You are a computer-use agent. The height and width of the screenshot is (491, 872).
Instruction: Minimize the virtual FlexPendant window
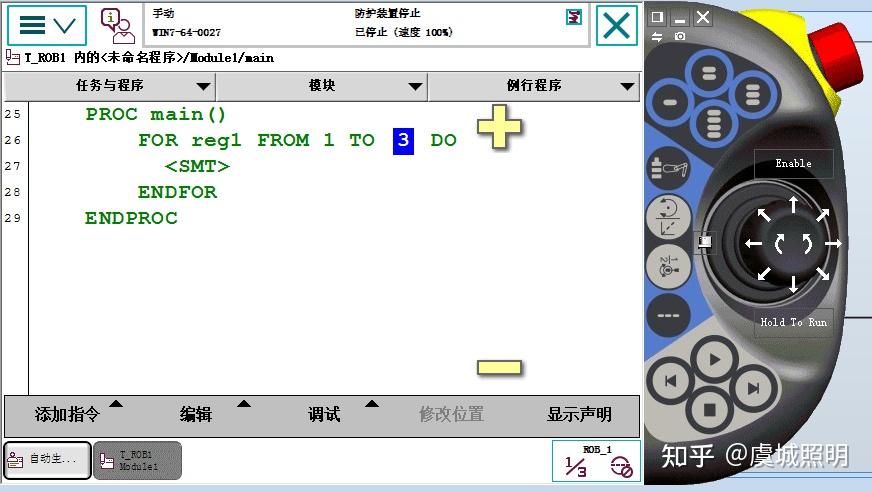680,20
